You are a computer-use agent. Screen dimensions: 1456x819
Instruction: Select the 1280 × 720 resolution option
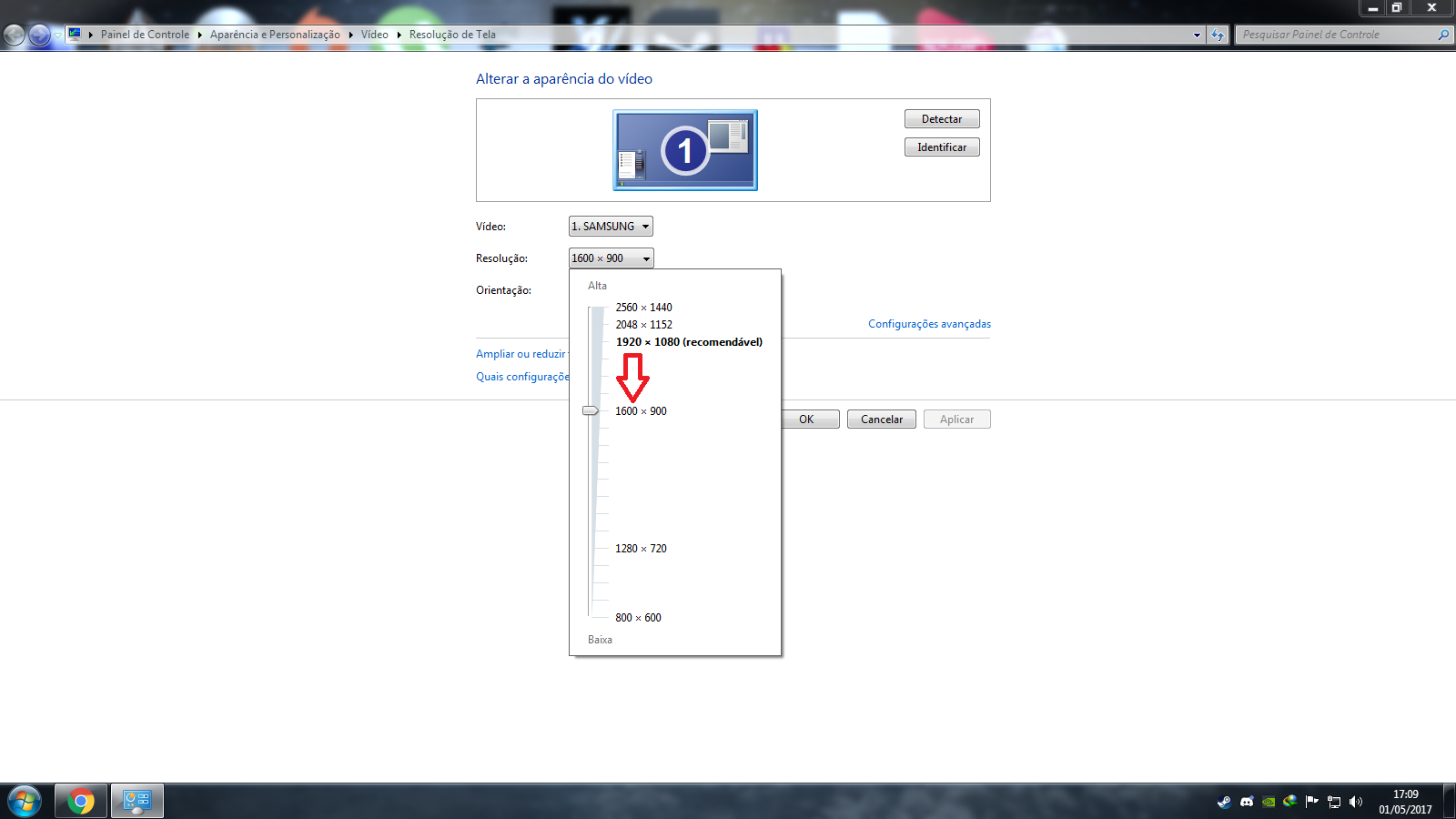[x=641, y=549]
